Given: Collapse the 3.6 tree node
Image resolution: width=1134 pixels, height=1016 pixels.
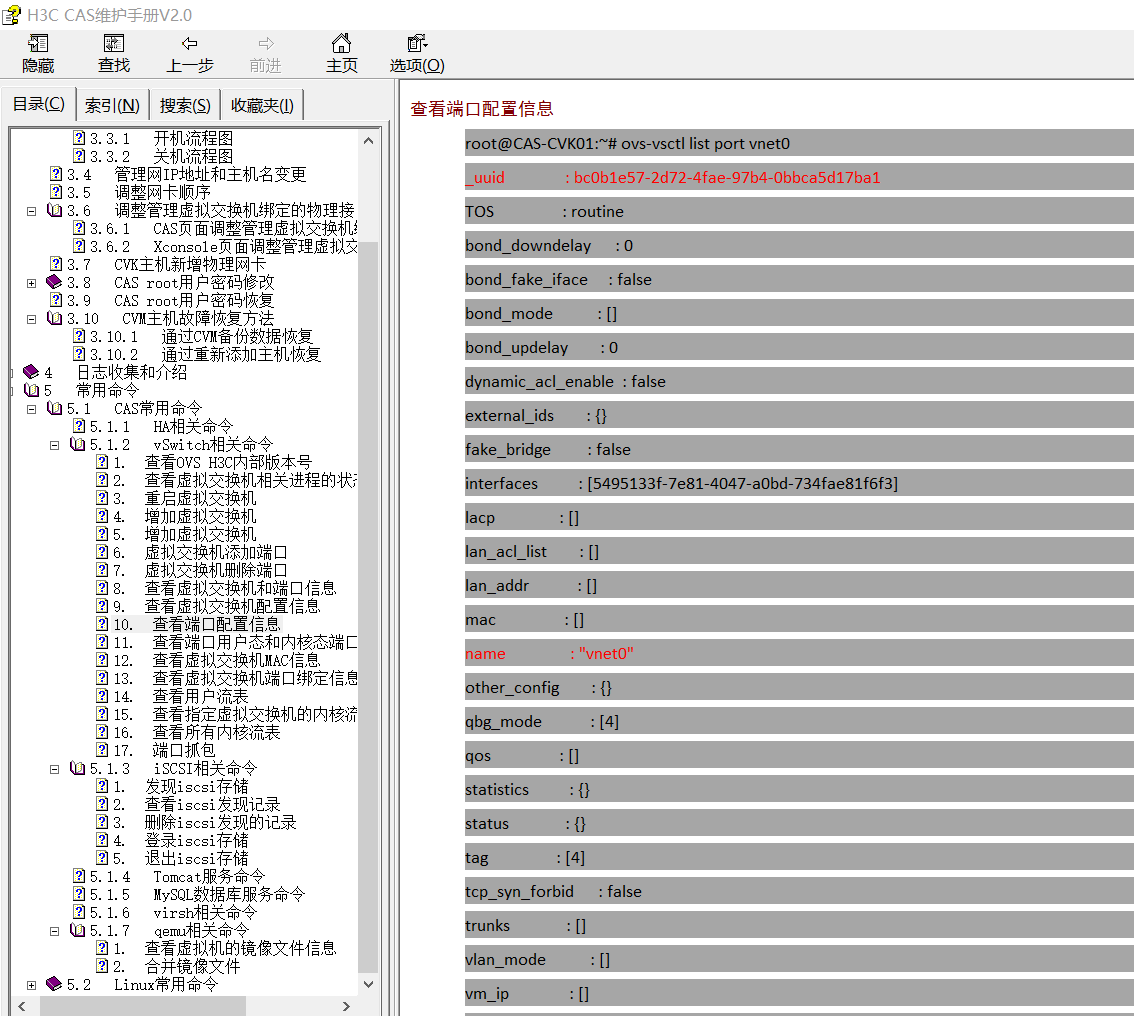Looking at the screenshot, I should click(x=31, y=211).
